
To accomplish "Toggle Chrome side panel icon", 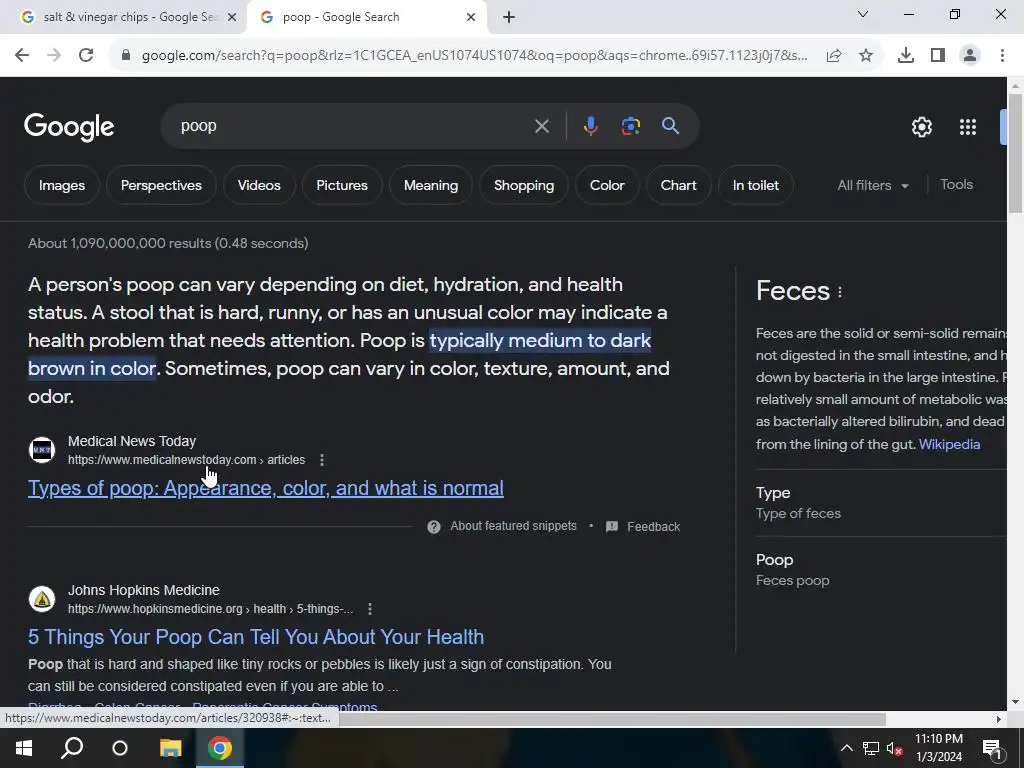I will (x=938, y=56).
